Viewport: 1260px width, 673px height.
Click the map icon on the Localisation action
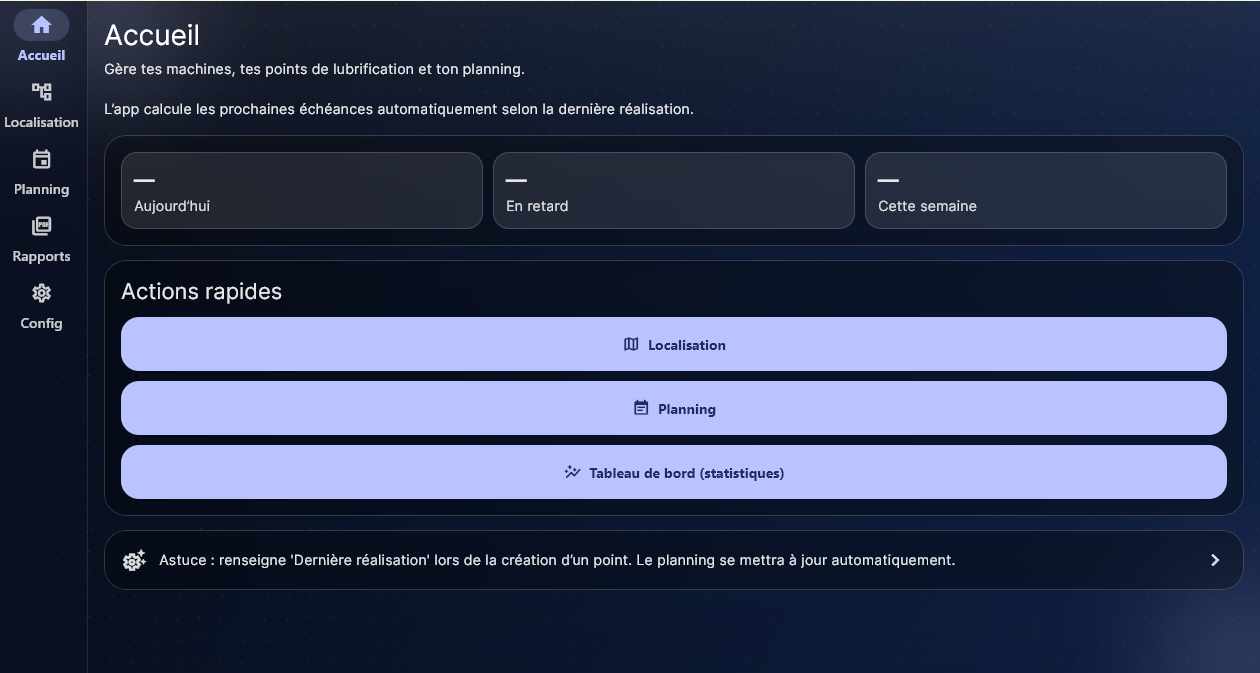pos(631,344)
